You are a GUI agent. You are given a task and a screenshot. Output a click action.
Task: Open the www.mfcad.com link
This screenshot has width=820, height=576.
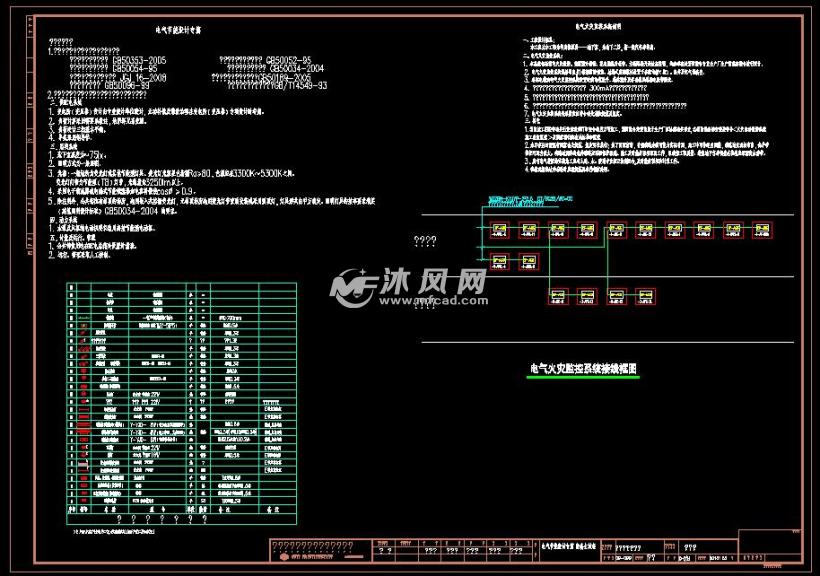432,300
